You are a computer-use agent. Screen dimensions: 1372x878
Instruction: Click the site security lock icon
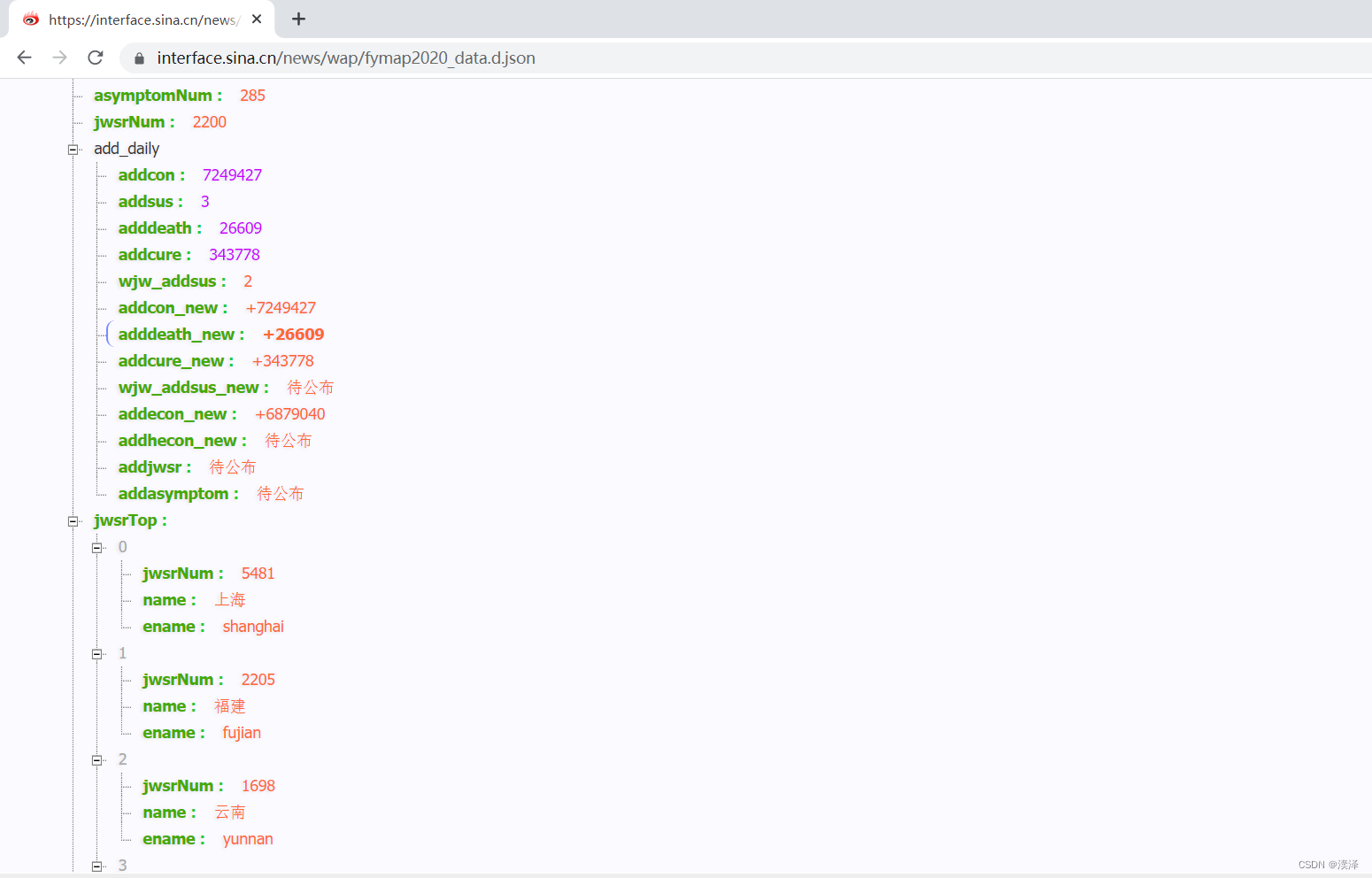[138, 58]
